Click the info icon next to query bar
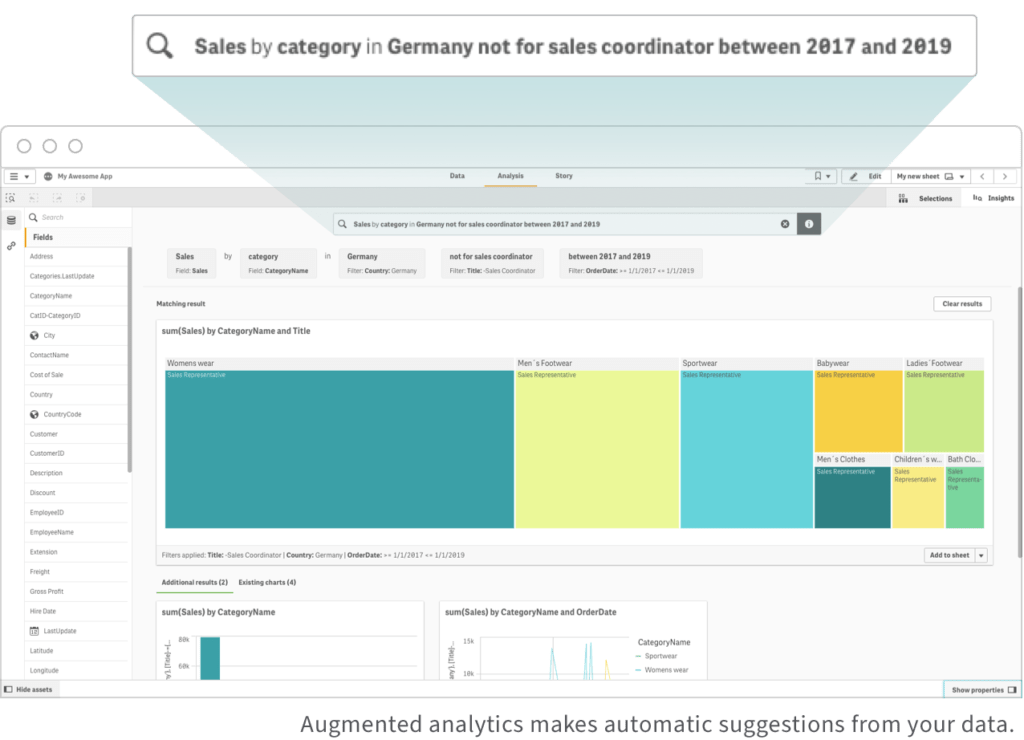Image resolution: width=1024 pixels, height=740 pixels. click(808, 224)
